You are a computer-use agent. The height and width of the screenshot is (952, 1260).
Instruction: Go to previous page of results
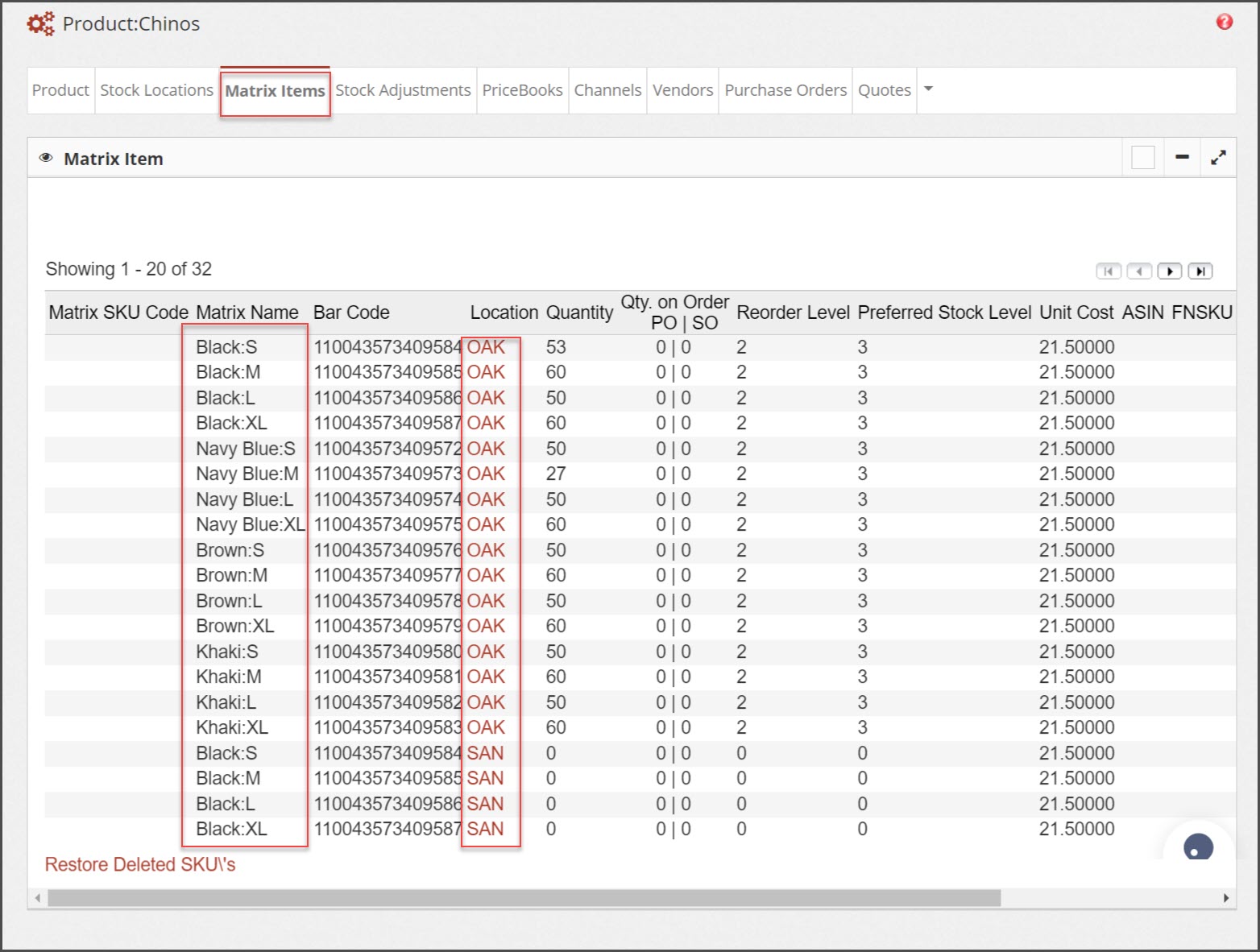click(x=1139, y=271)
